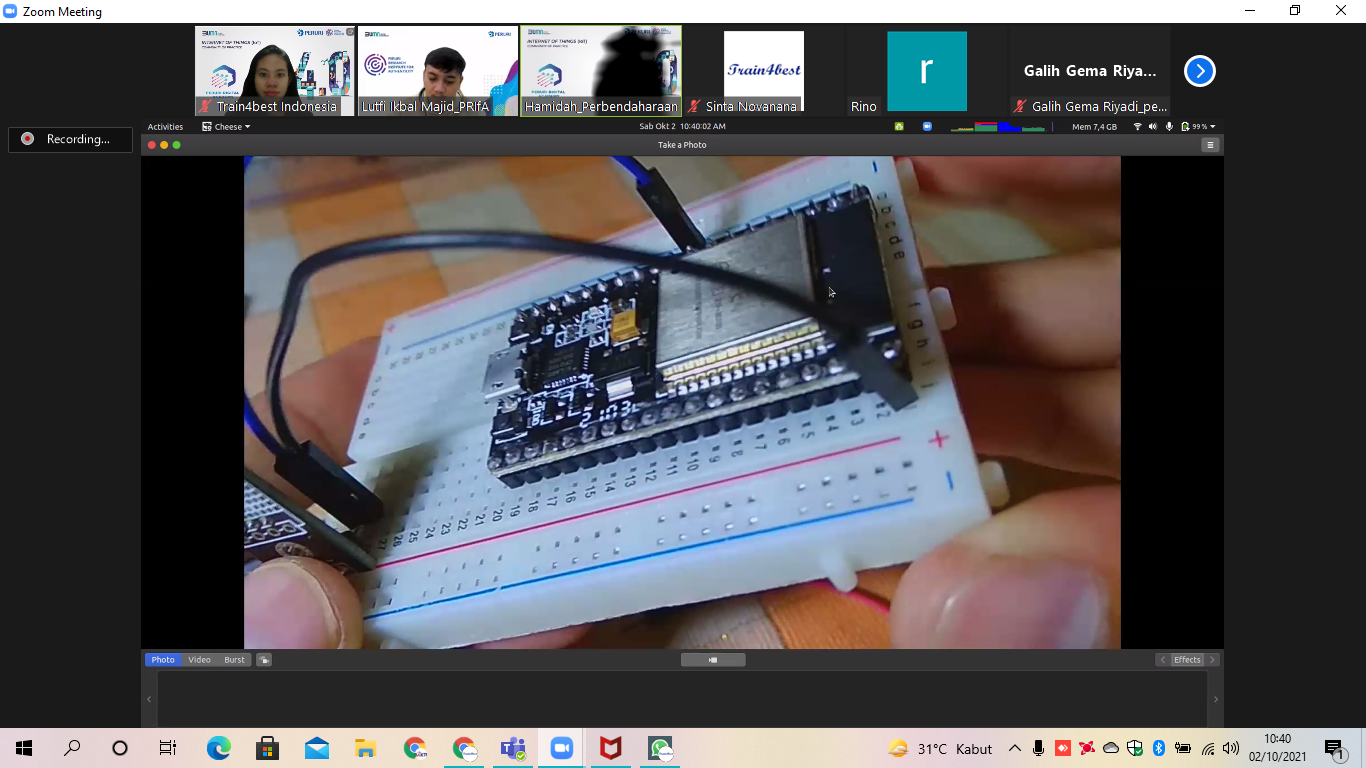Show hidden system tray icons
Image resolution: width=1366 pixels, height=768 pixels.
pos(1014,748)
